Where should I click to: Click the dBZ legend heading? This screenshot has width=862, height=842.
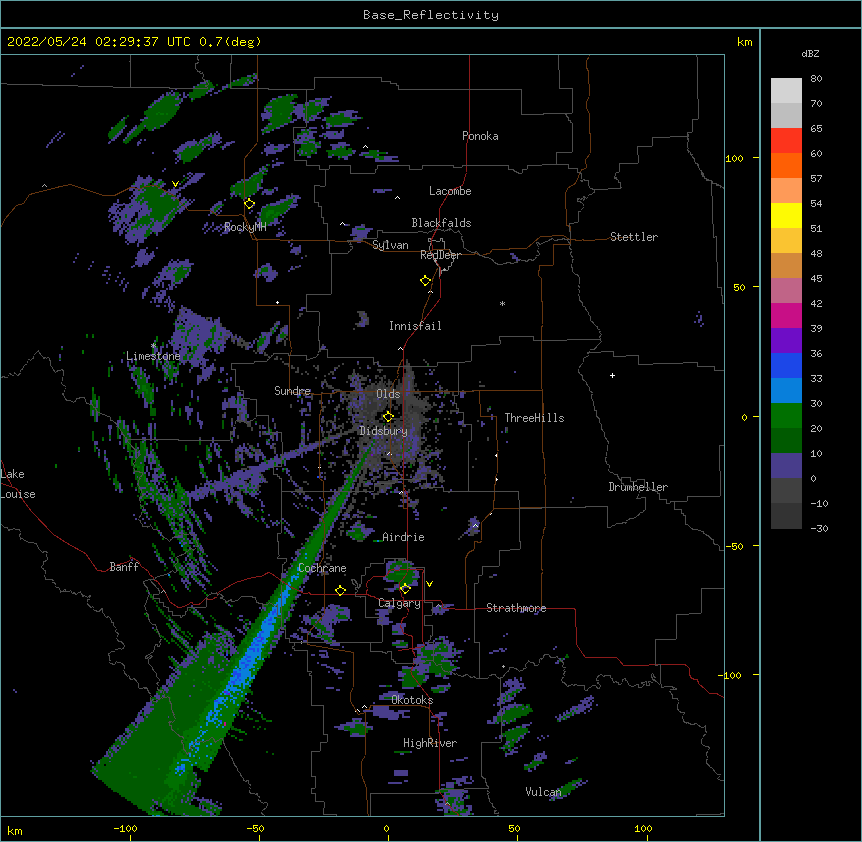810,53
